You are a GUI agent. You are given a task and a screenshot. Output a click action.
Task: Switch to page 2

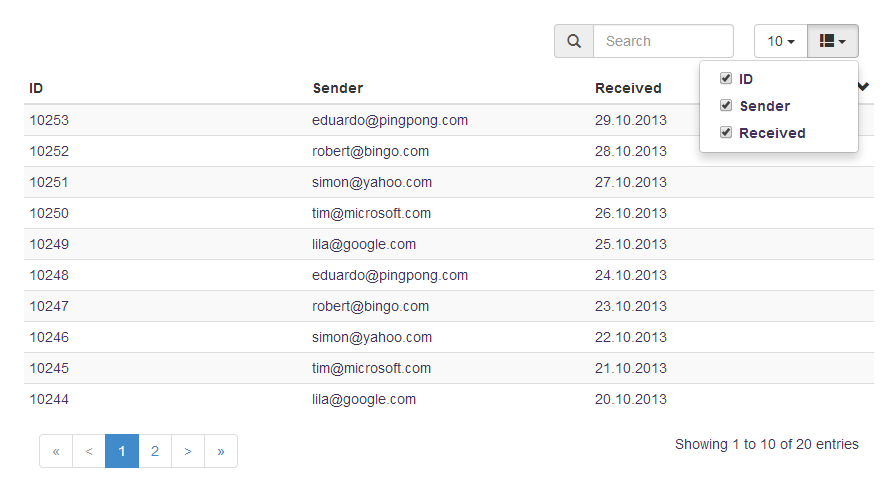(x=155, y=451)
